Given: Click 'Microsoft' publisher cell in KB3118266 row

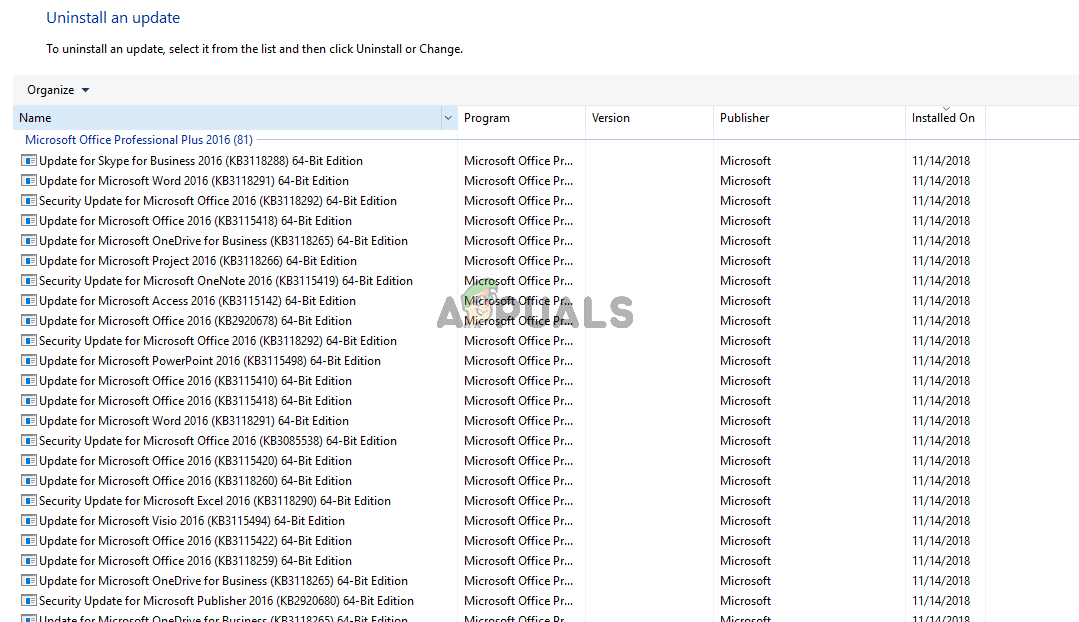Looking at the screenshot, I should click(745, 261).
